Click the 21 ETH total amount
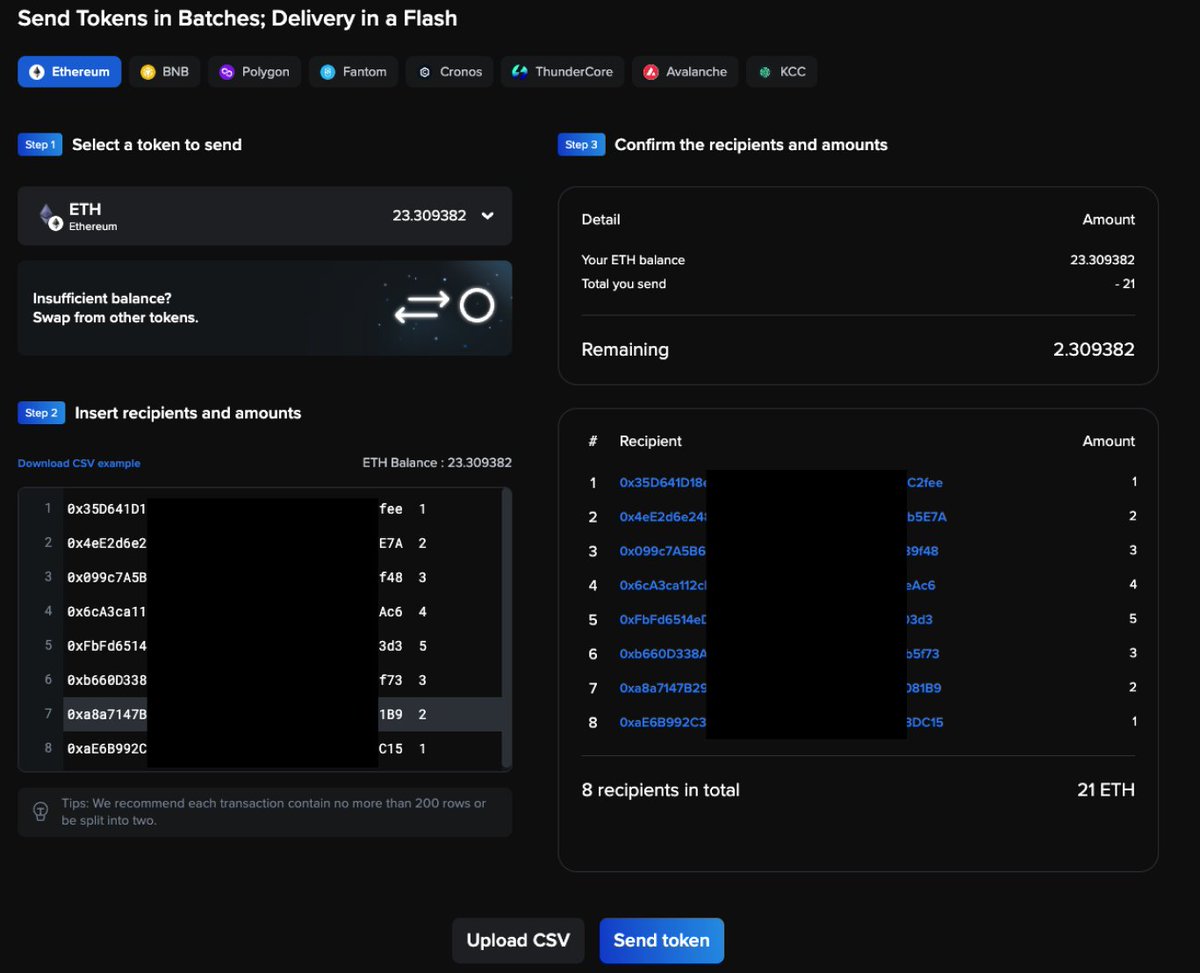This screenshot has height=973, width=1200. coord(1106,790)
